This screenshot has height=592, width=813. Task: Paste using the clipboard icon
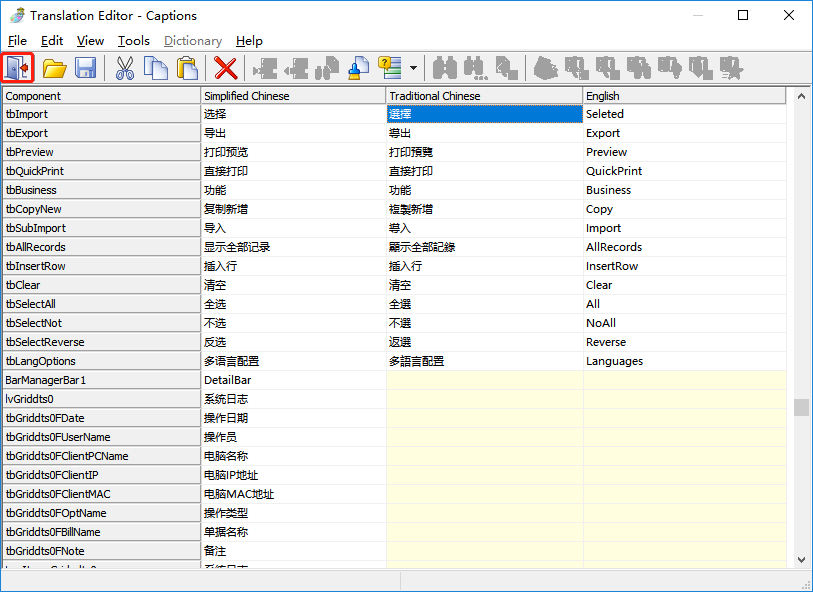coord(188,68)
